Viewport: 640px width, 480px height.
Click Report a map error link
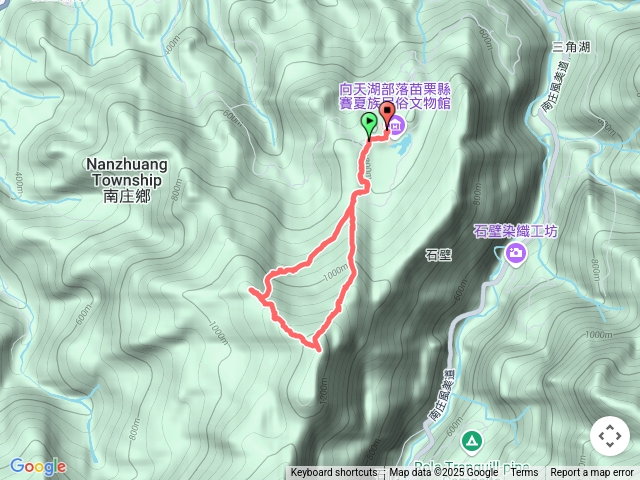pyautogui.click(x=592, y=473)
